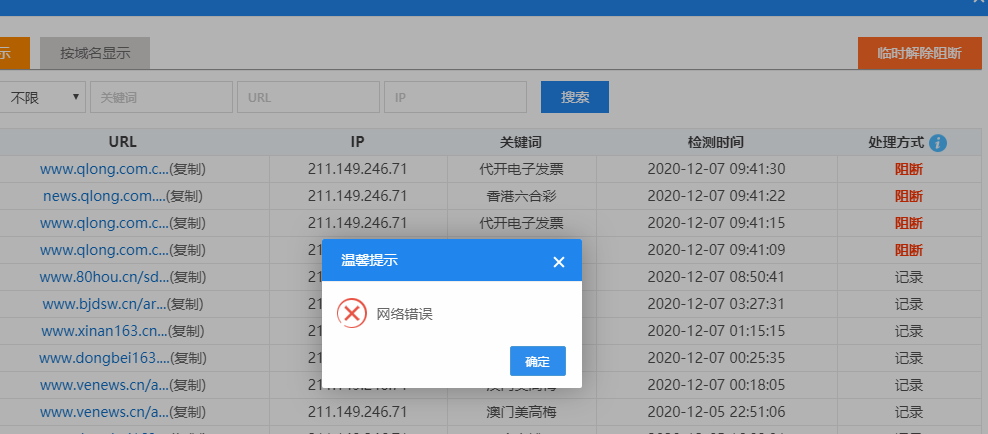
Task: Click the 阻断 status in first row
Action: (x=908, y=169)
